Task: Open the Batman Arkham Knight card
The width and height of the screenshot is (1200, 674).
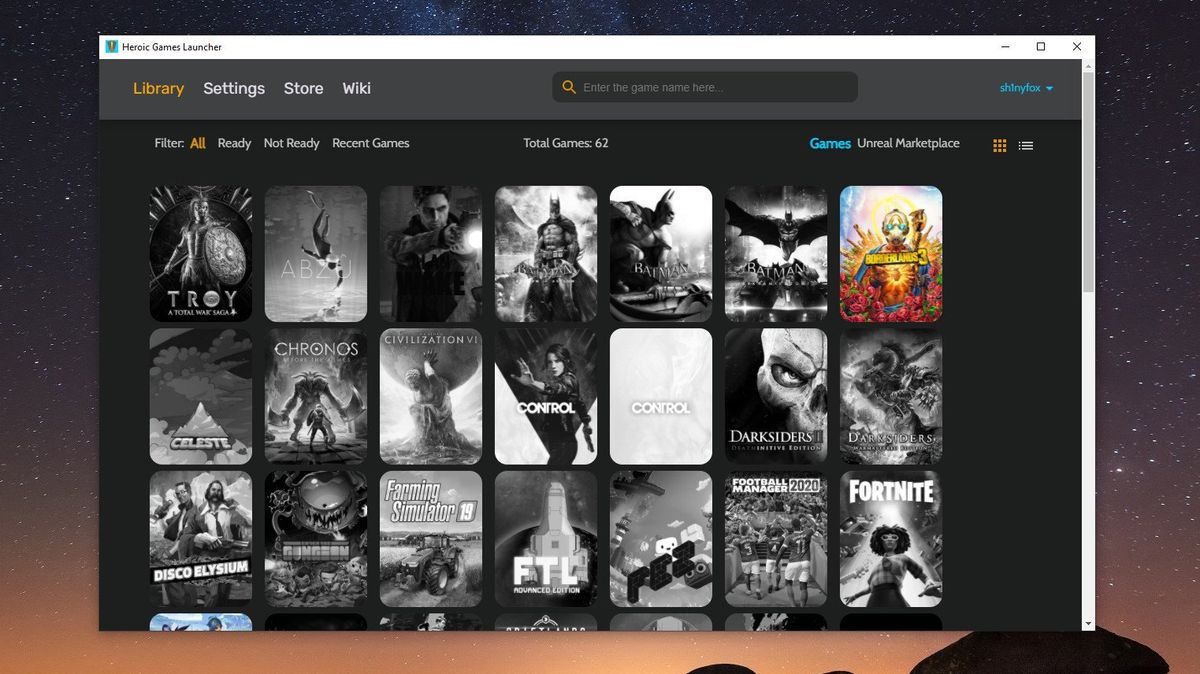Action: [x=776, y=254]
